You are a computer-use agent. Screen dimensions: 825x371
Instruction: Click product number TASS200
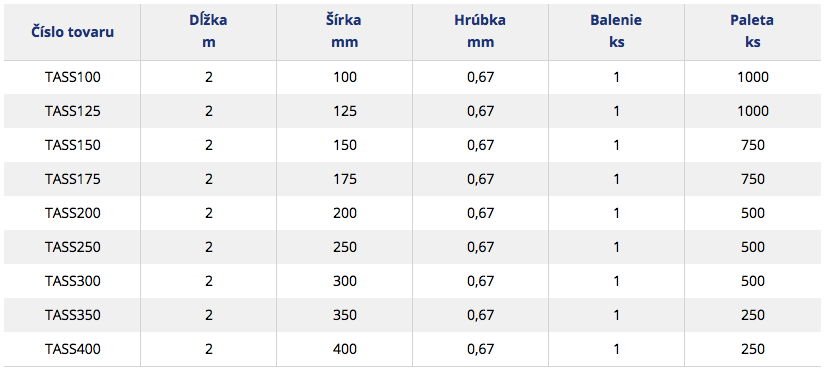(x=72, y=213)
